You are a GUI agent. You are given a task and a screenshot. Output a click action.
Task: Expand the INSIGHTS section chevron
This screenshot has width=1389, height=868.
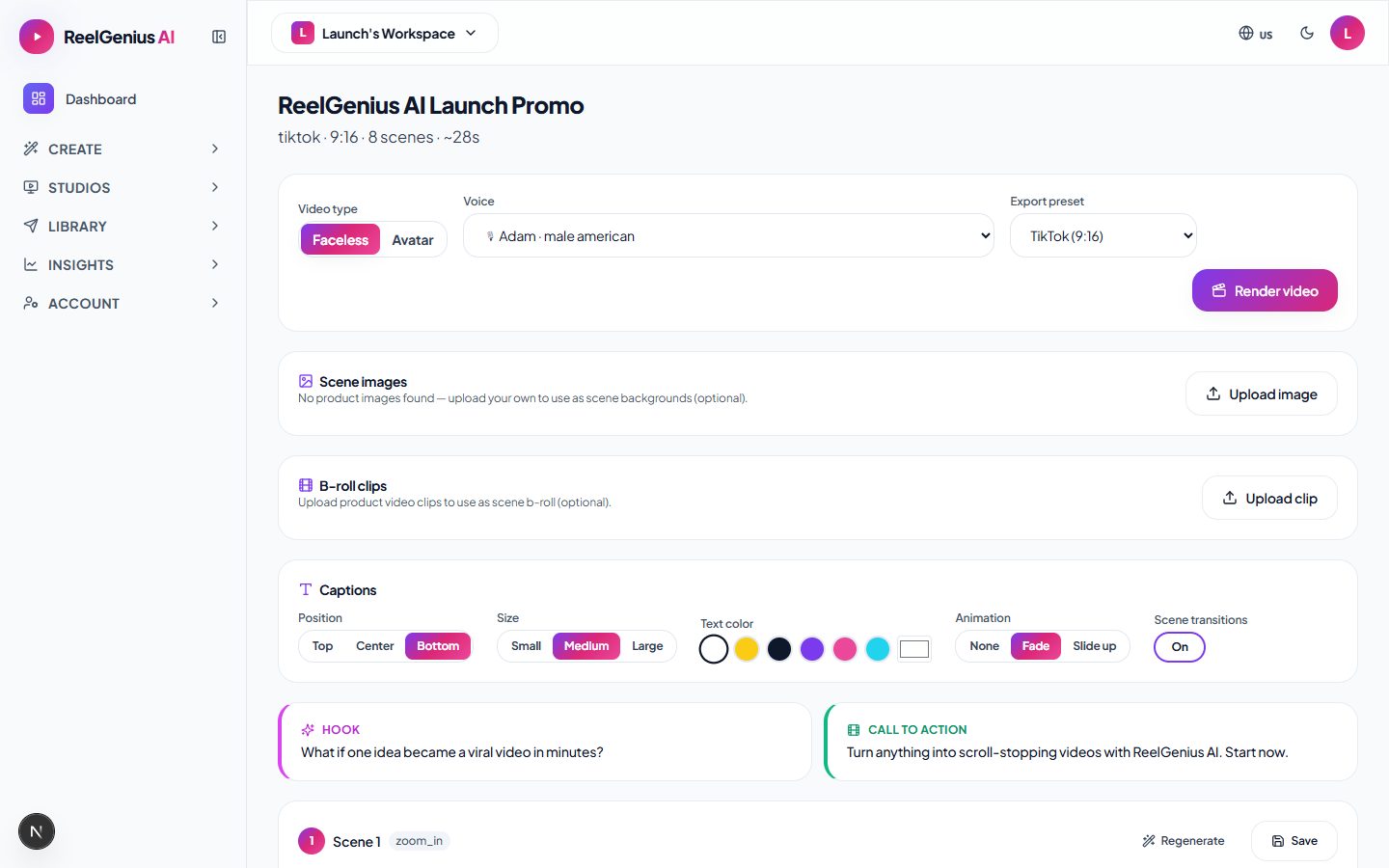pyautogui.click(x=215, y=264)
